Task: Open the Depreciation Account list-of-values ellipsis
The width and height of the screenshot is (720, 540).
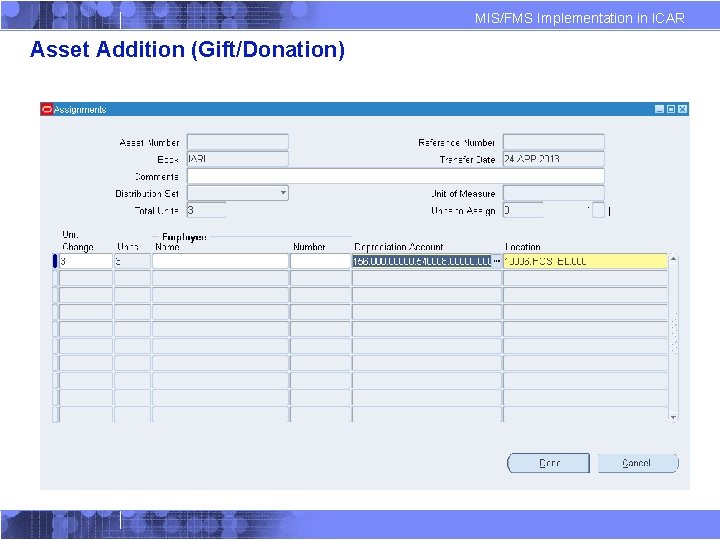Action: click(x=496, y=261)
